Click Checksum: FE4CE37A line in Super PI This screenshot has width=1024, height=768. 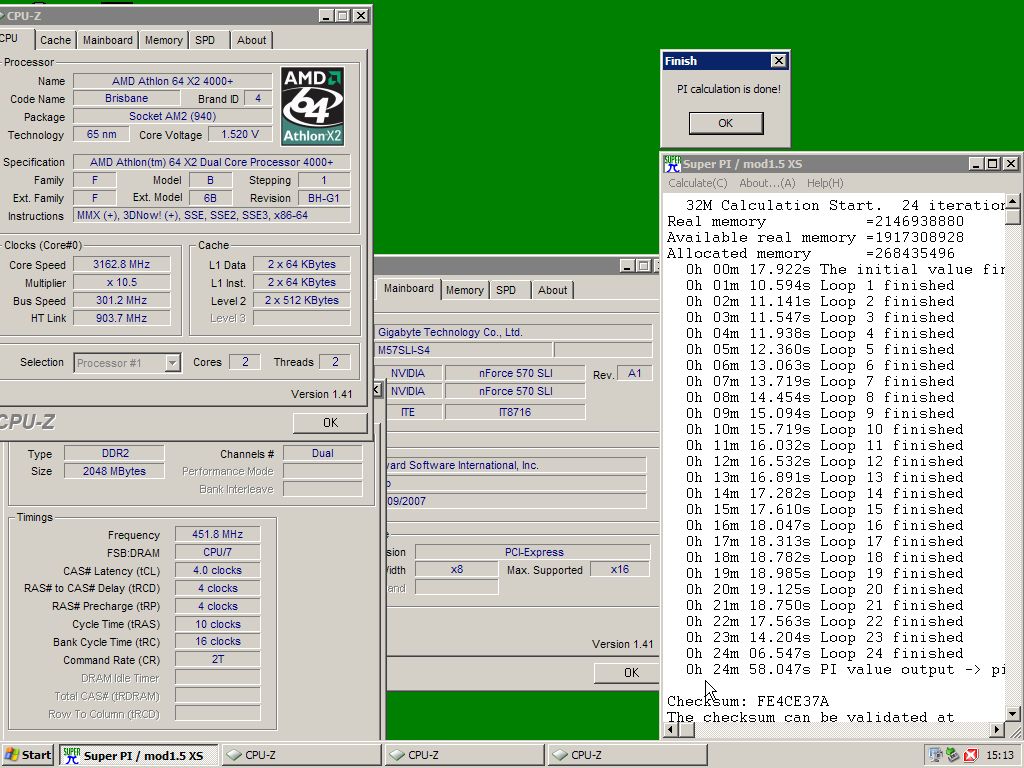(748, 701)
